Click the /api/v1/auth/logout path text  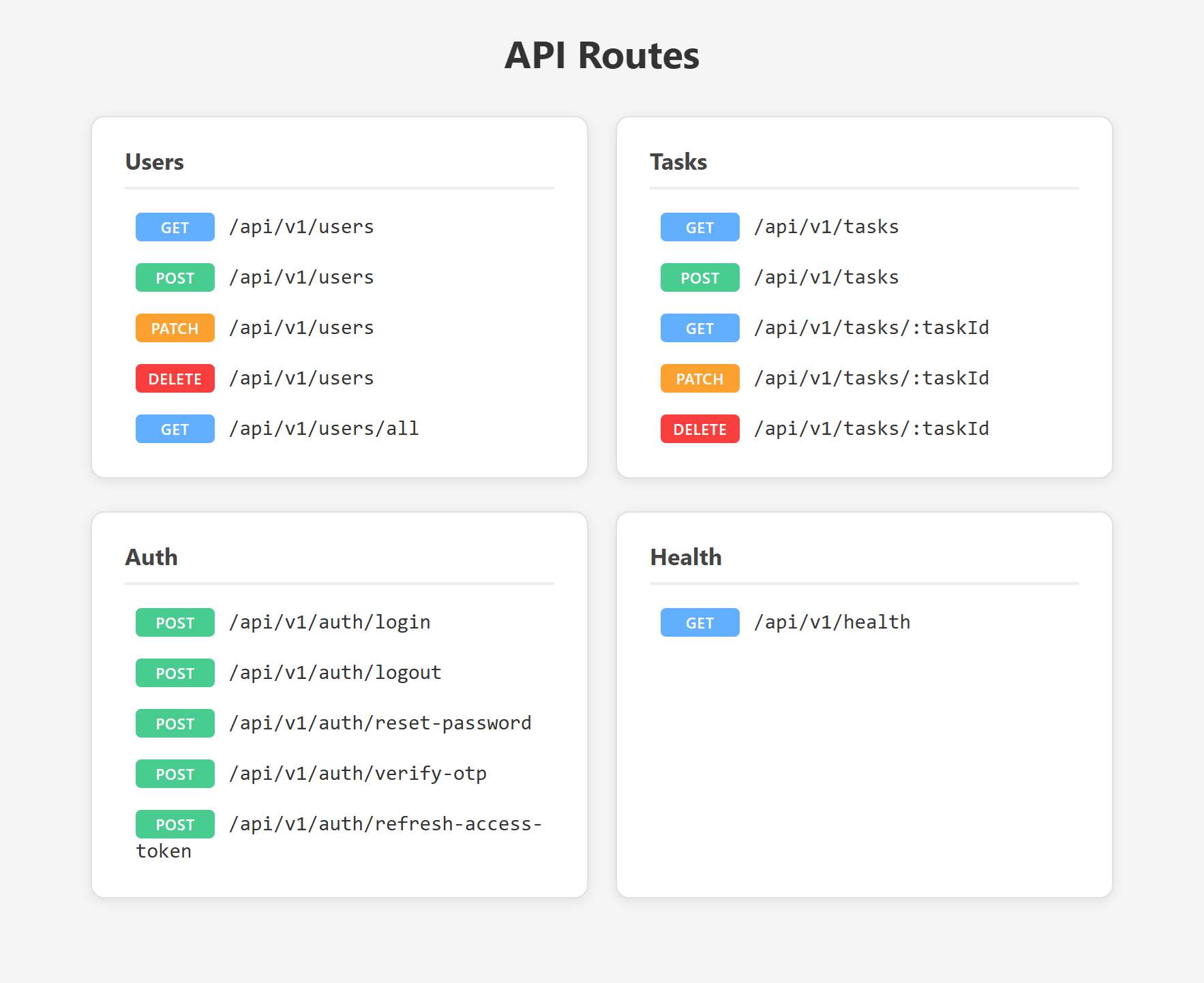coord(335,673)
